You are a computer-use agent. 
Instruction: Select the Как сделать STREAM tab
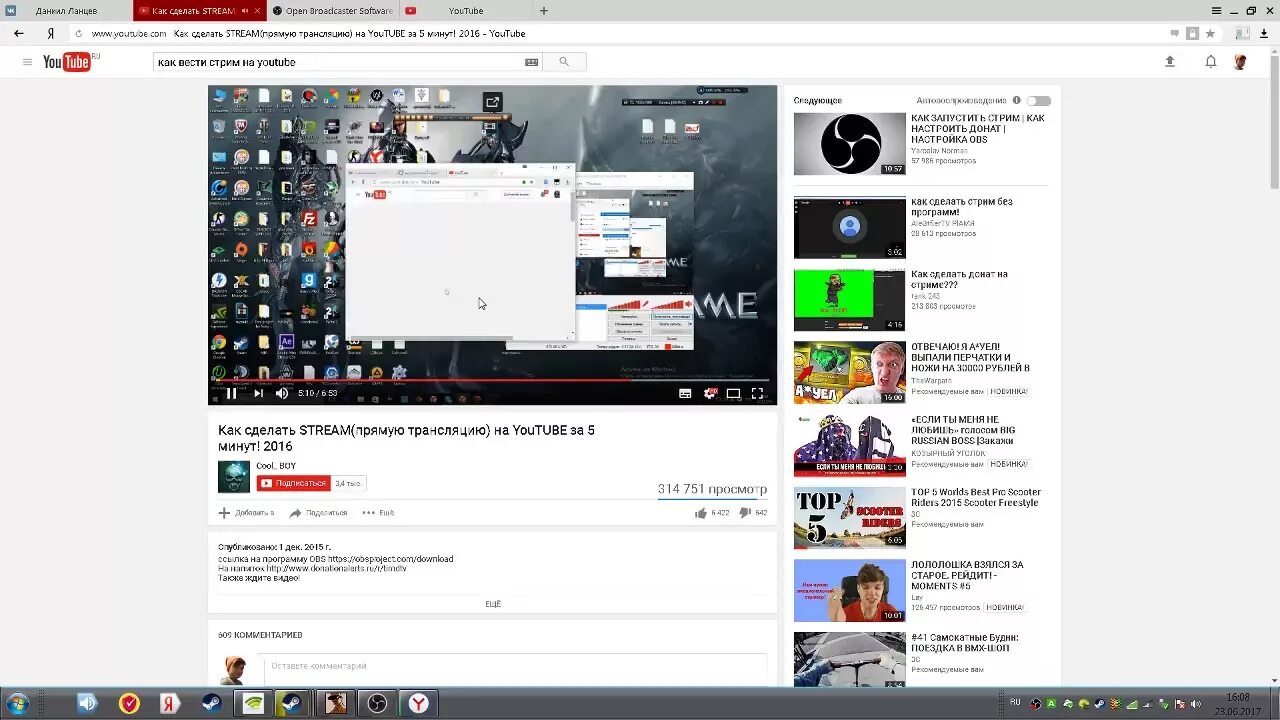tap(199, 11)
